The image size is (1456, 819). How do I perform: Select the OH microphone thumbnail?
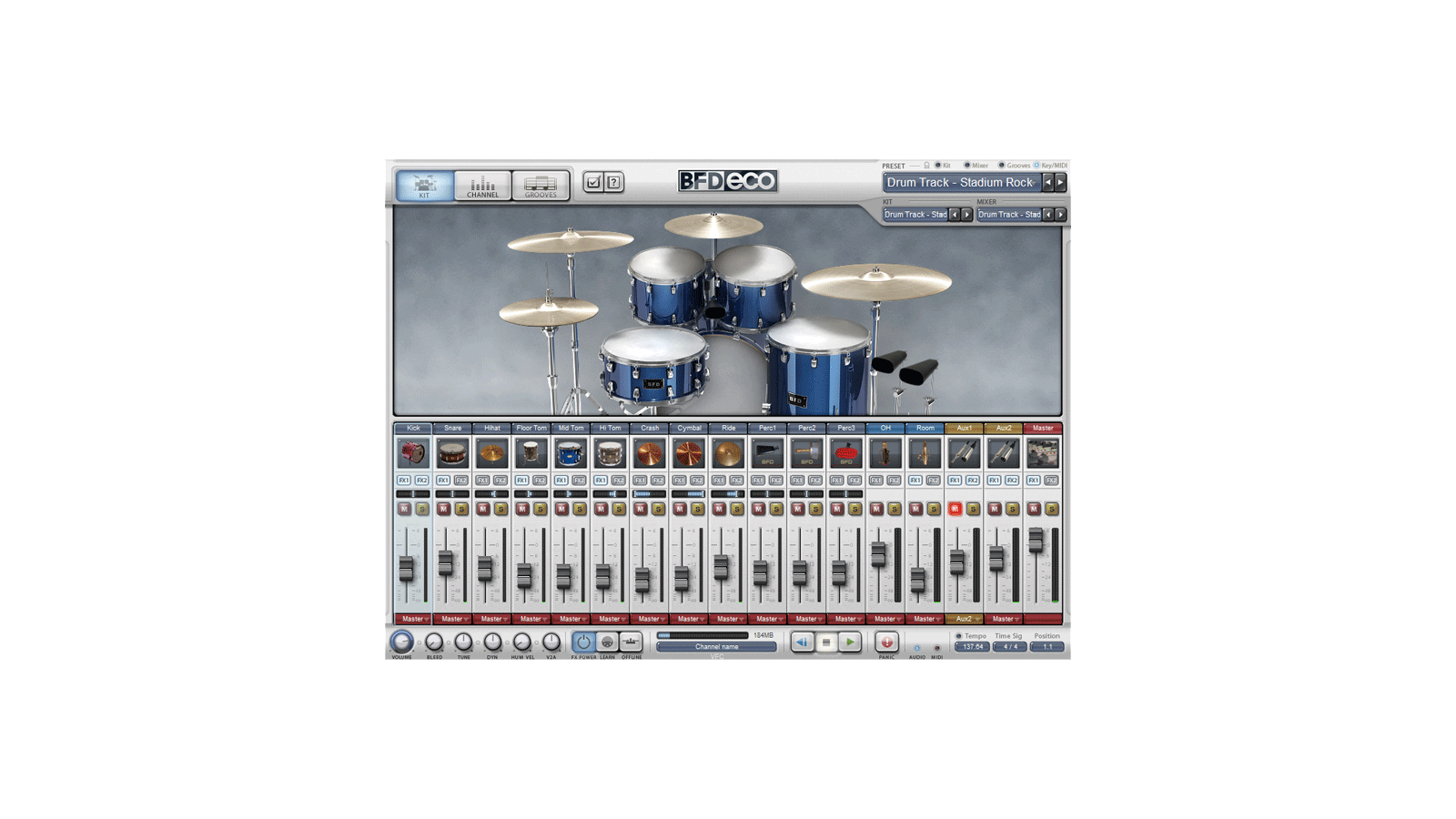(x=885, y=453)
